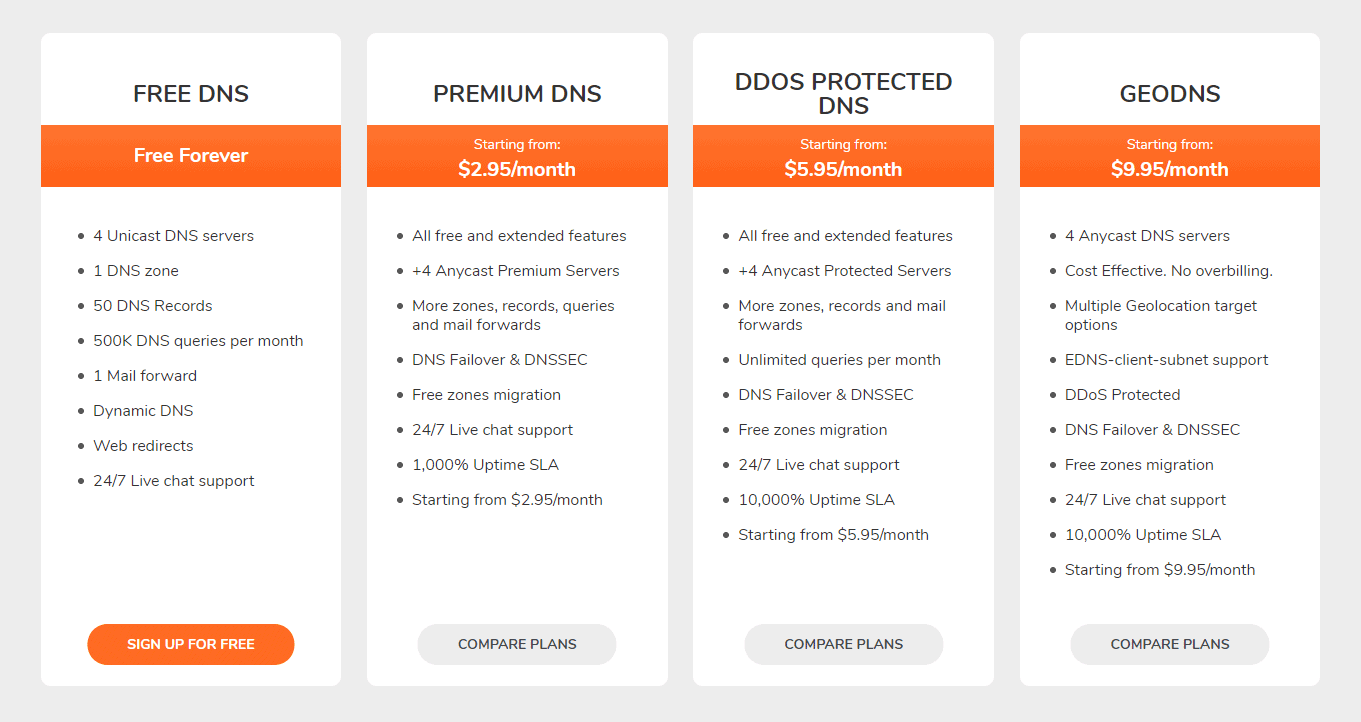Screen dimensions: 1361x722
Task: Click the Free zones migration item
Action: [486, 394]
